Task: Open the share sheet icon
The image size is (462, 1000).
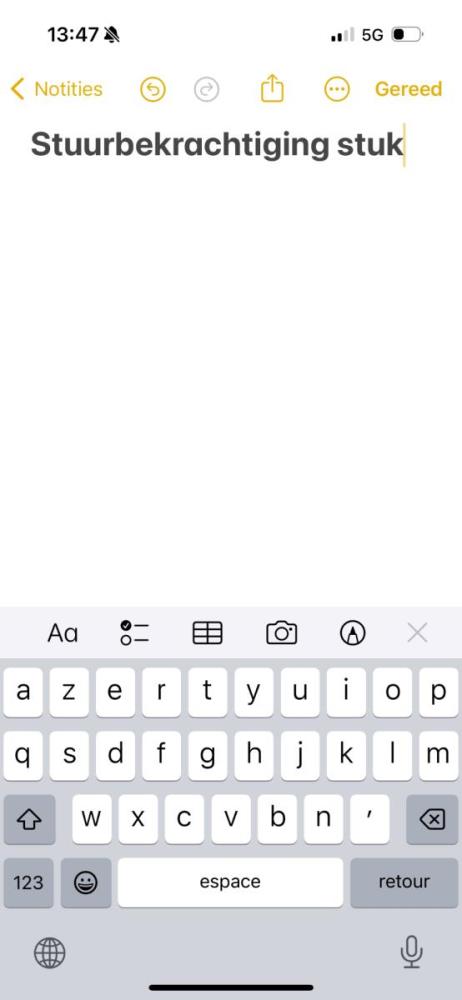Action: (x=272, y=88)
